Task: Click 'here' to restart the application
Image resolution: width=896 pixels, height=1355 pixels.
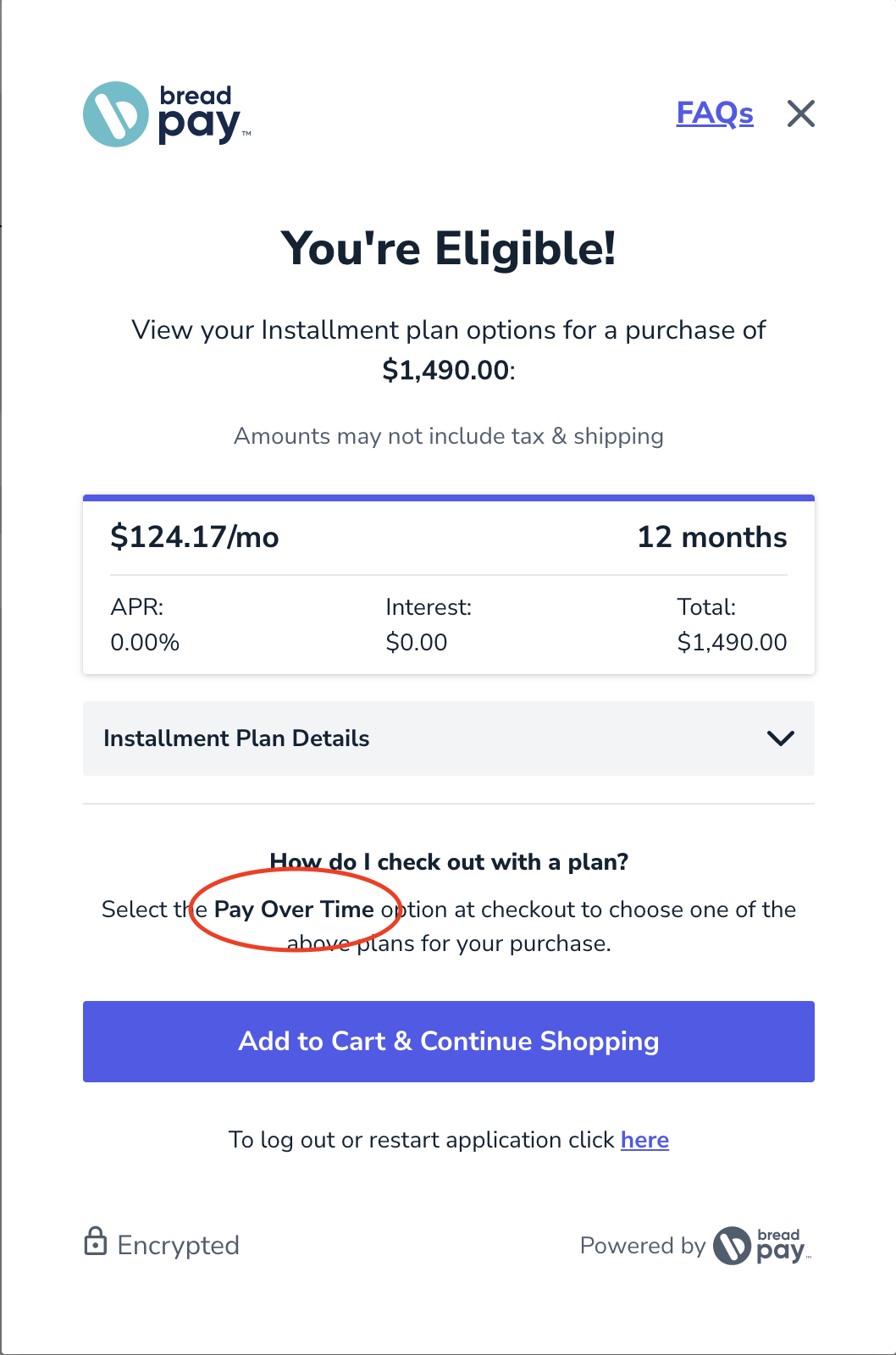Action: point(644,1140)
